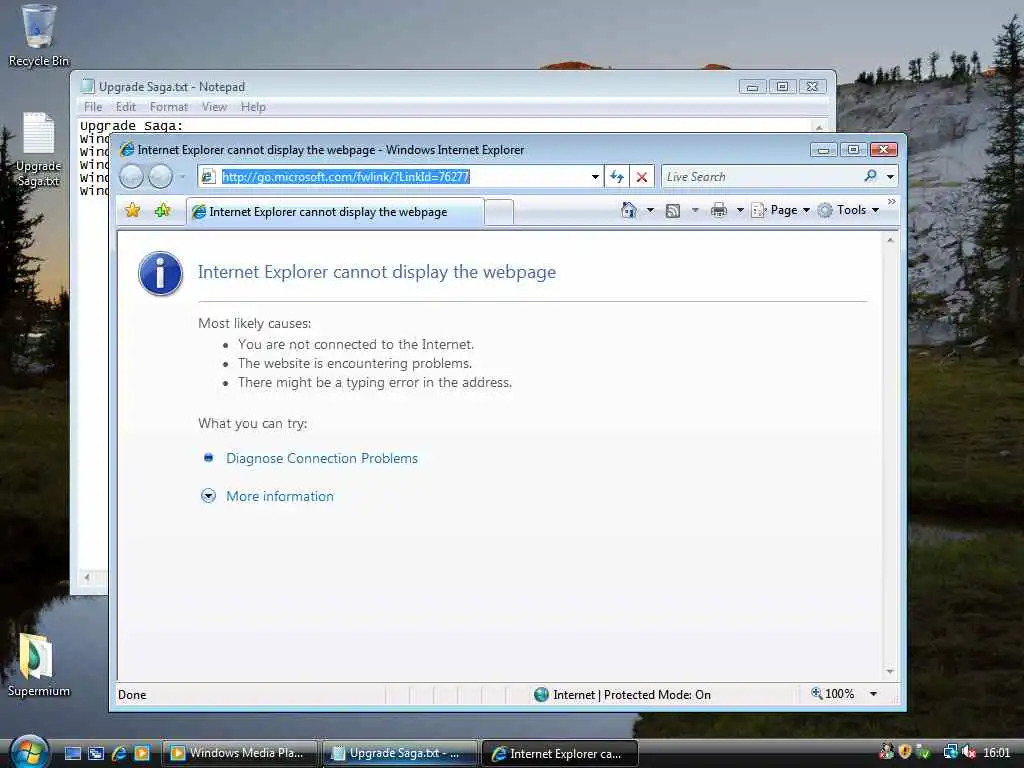Open the Tools menu

(849, 210)
